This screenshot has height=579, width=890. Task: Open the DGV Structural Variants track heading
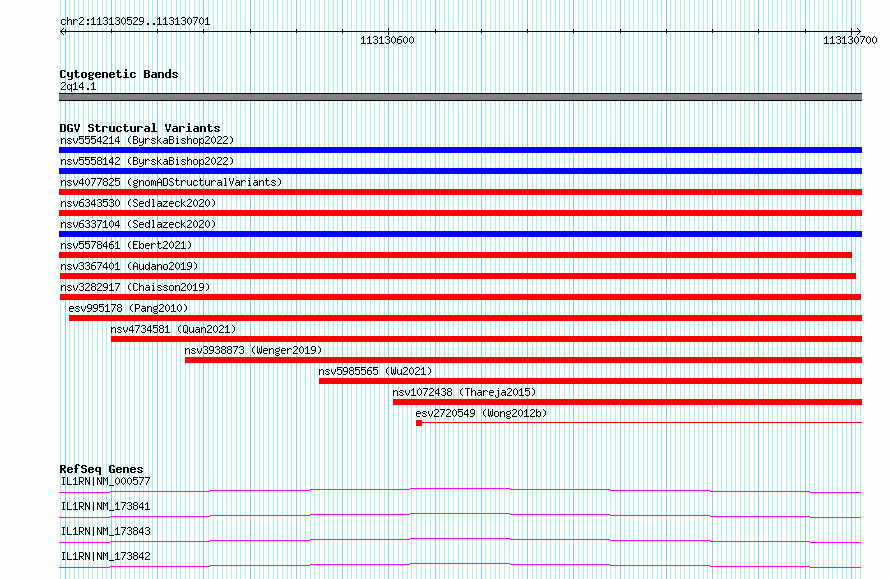coord(140,128)
